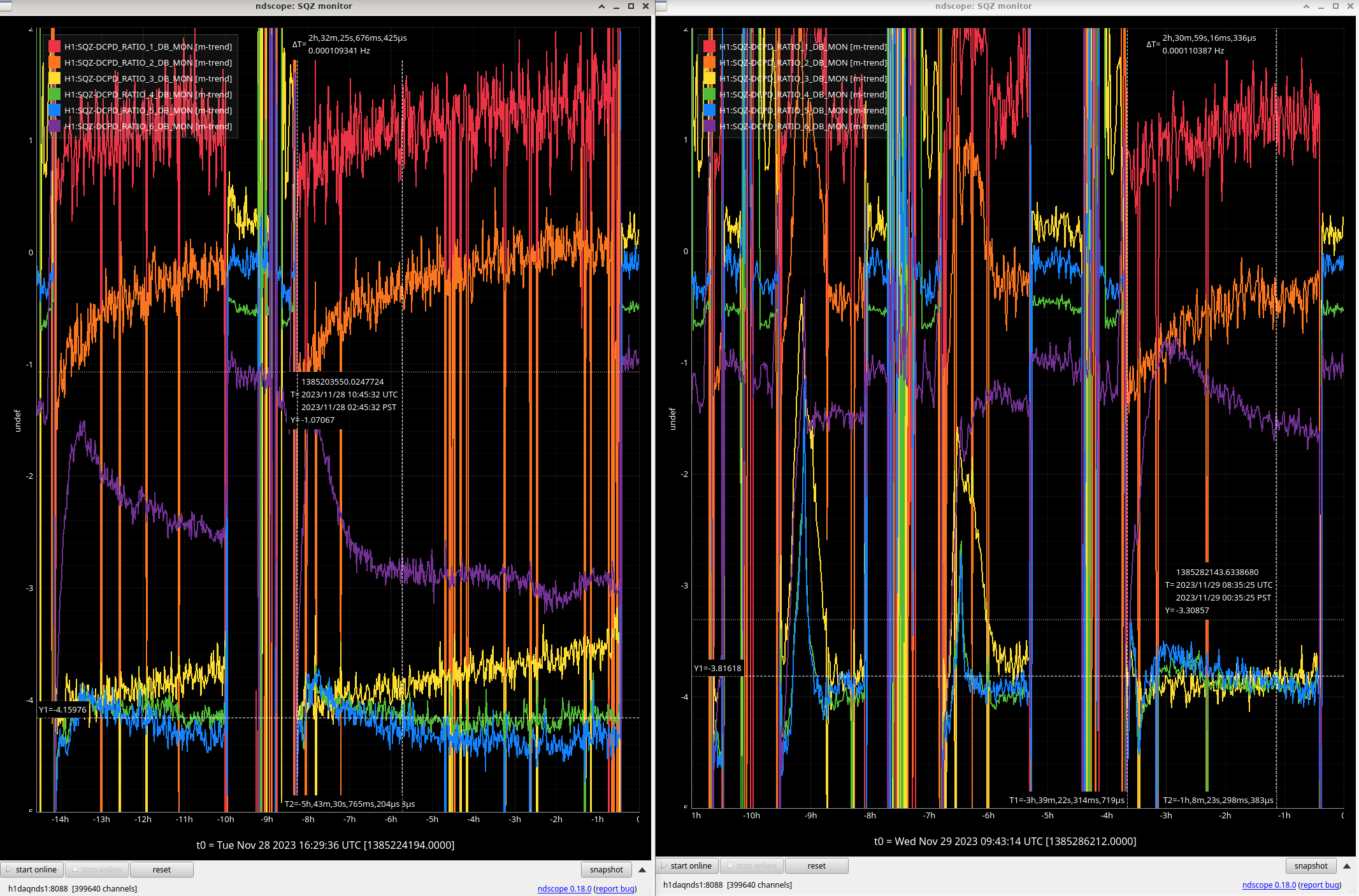Image resolution: width=1359 pixels, height=896 pixels.
Task: Toggle orange RATIO_2_DB_MON legend swatch, left plot
Action: click(x=54, y=62)
